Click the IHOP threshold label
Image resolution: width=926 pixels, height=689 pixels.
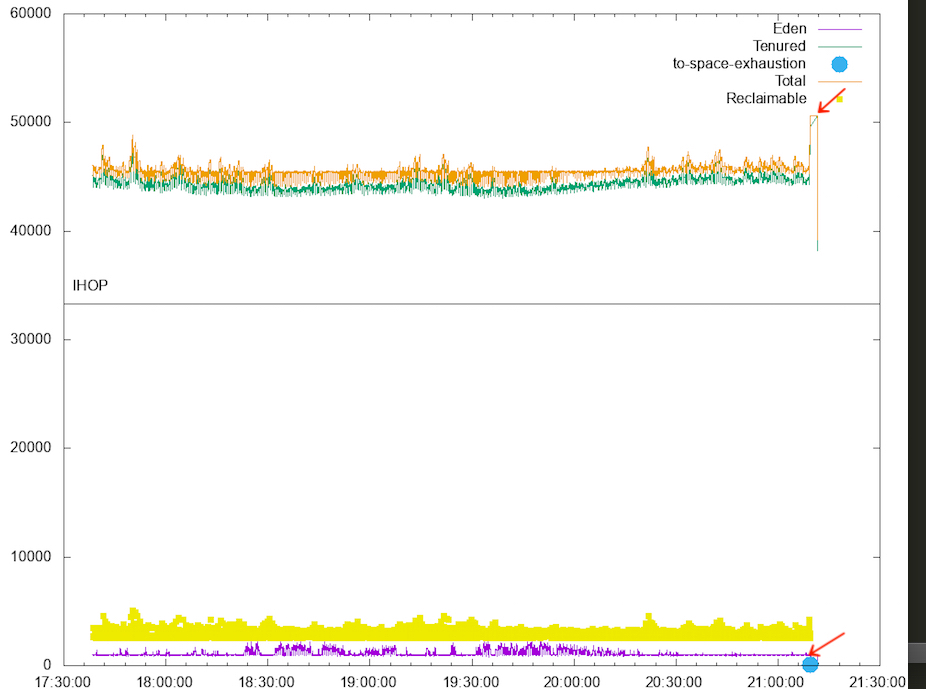[x=90, y=285]
